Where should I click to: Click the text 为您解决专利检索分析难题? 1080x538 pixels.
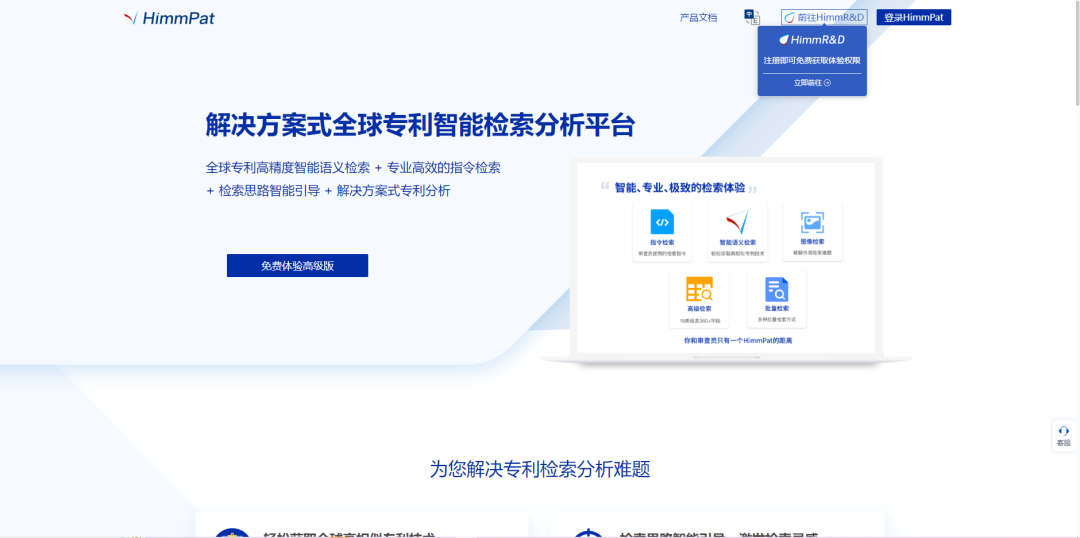[x=540, y=469]
